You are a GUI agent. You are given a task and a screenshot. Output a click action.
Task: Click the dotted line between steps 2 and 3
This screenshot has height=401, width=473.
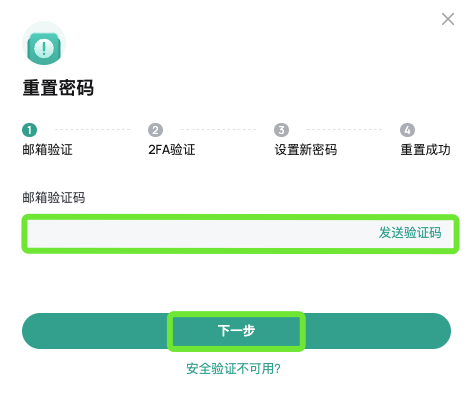(x=218, y=129)
